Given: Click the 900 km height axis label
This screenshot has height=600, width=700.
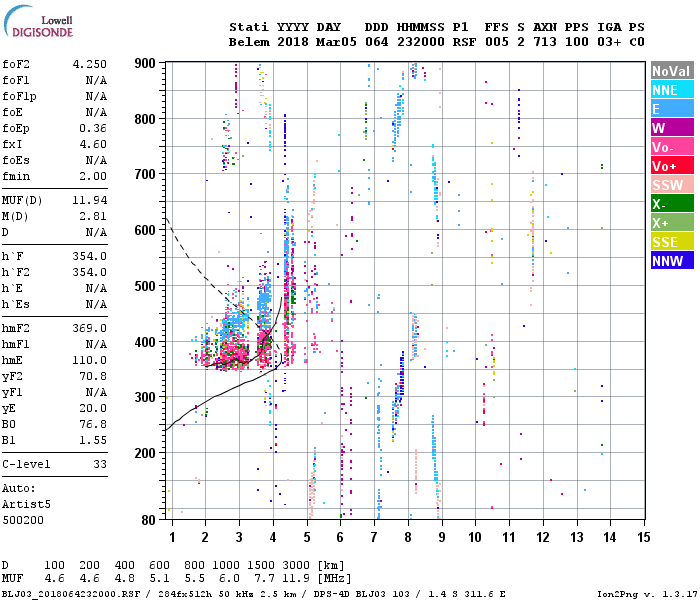Looking at the screenshot, I should pyautogui.click(x=145, y=63).
